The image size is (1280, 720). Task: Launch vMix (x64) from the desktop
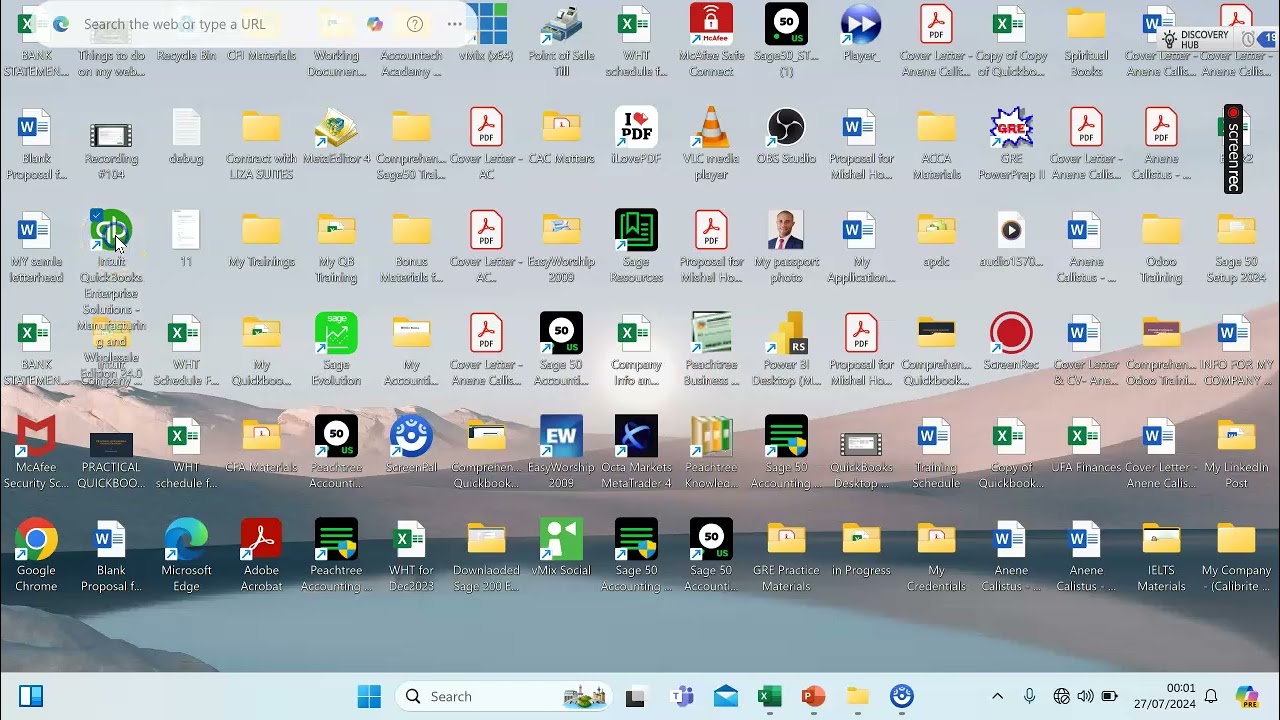point(486,35)
